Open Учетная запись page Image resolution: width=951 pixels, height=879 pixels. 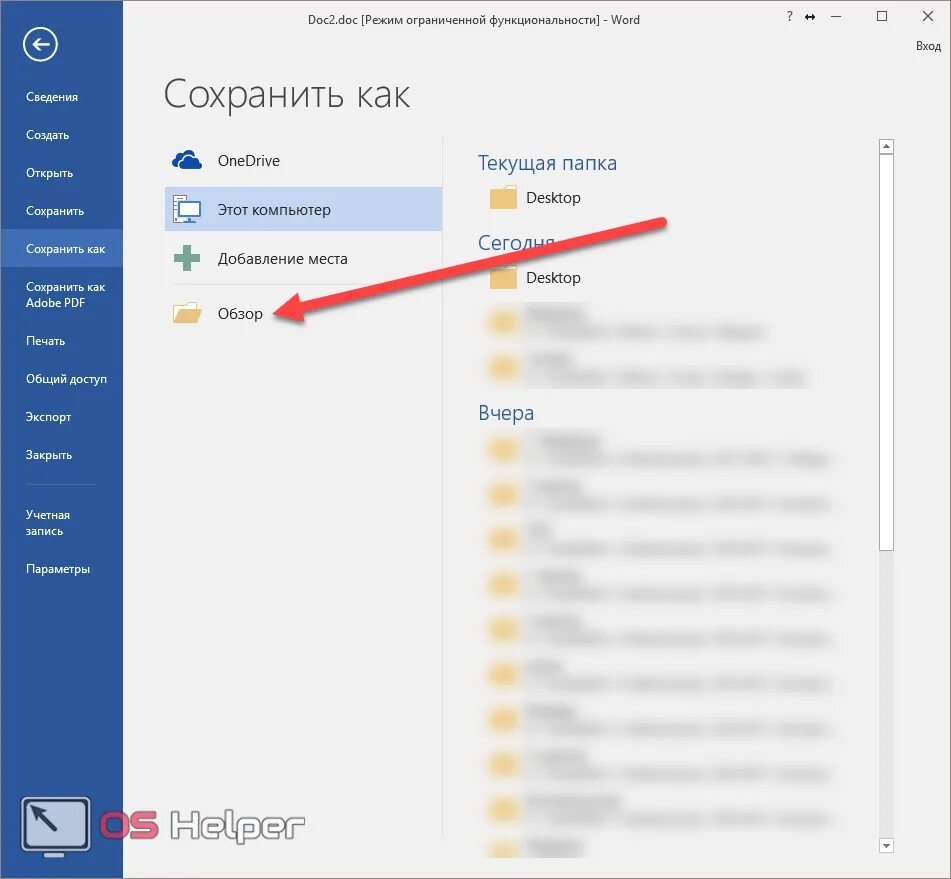pos(48,523)
